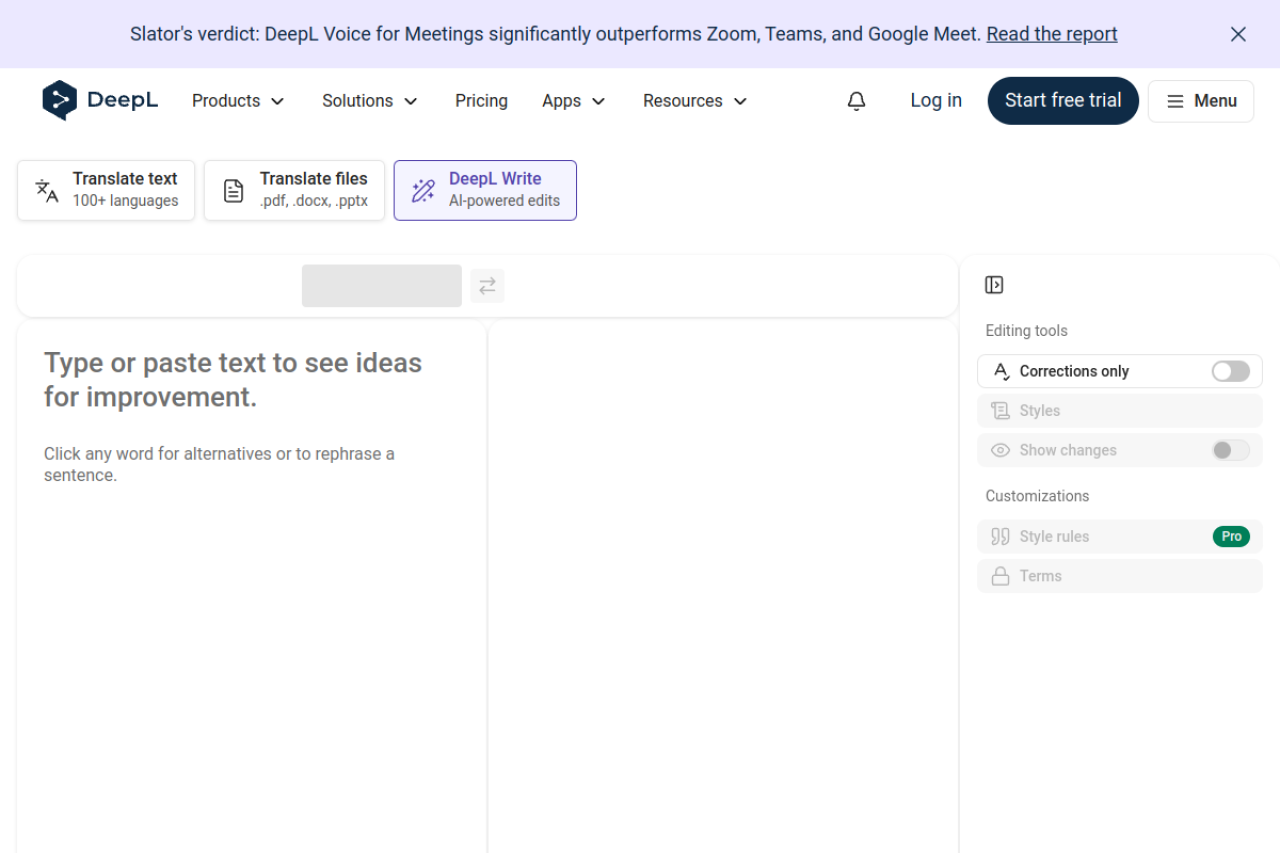Click the Pro badge on Style rules
1280x853 pixels.
click(x=1231, y=537)
